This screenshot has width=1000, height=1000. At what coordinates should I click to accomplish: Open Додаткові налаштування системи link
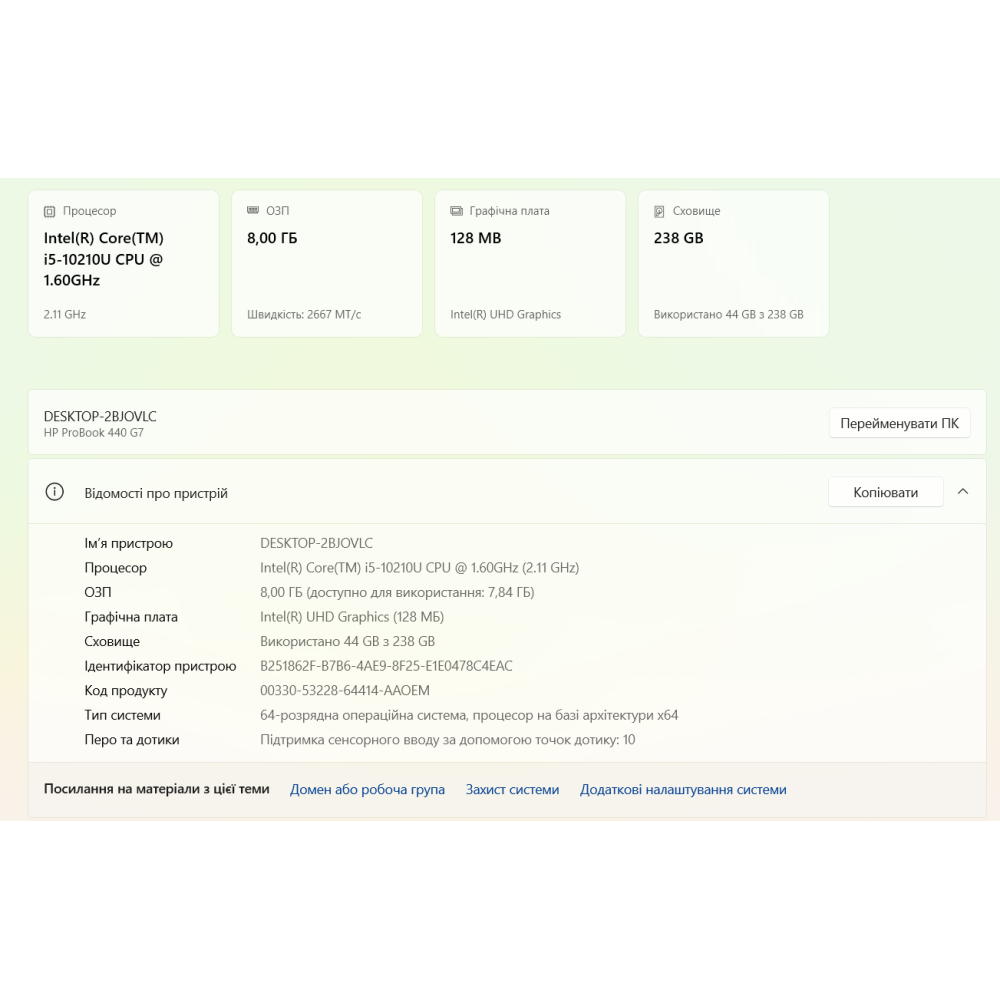pos(683,790)
